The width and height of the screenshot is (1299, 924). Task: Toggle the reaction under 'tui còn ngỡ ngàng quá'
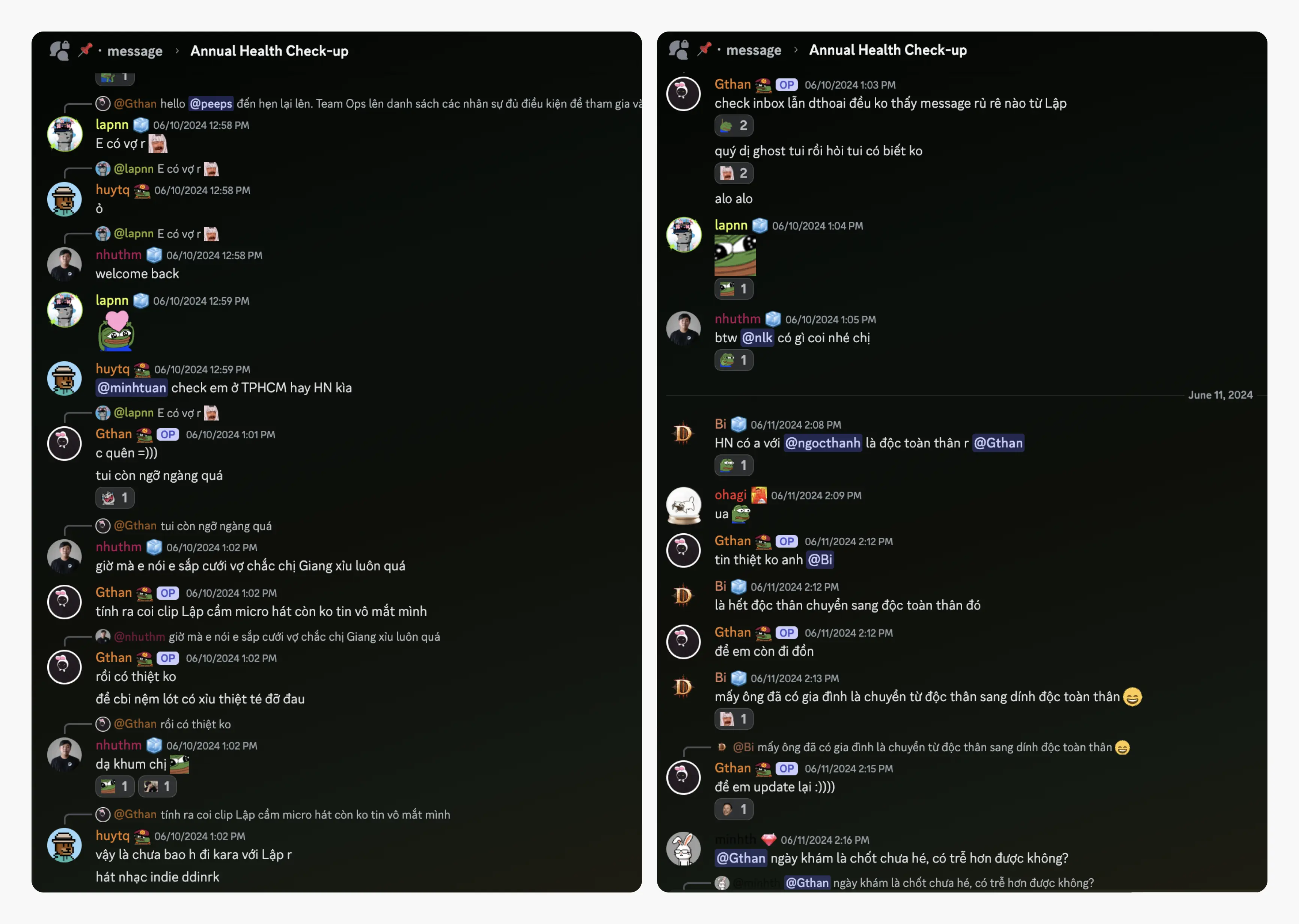(x=115, y=498)
